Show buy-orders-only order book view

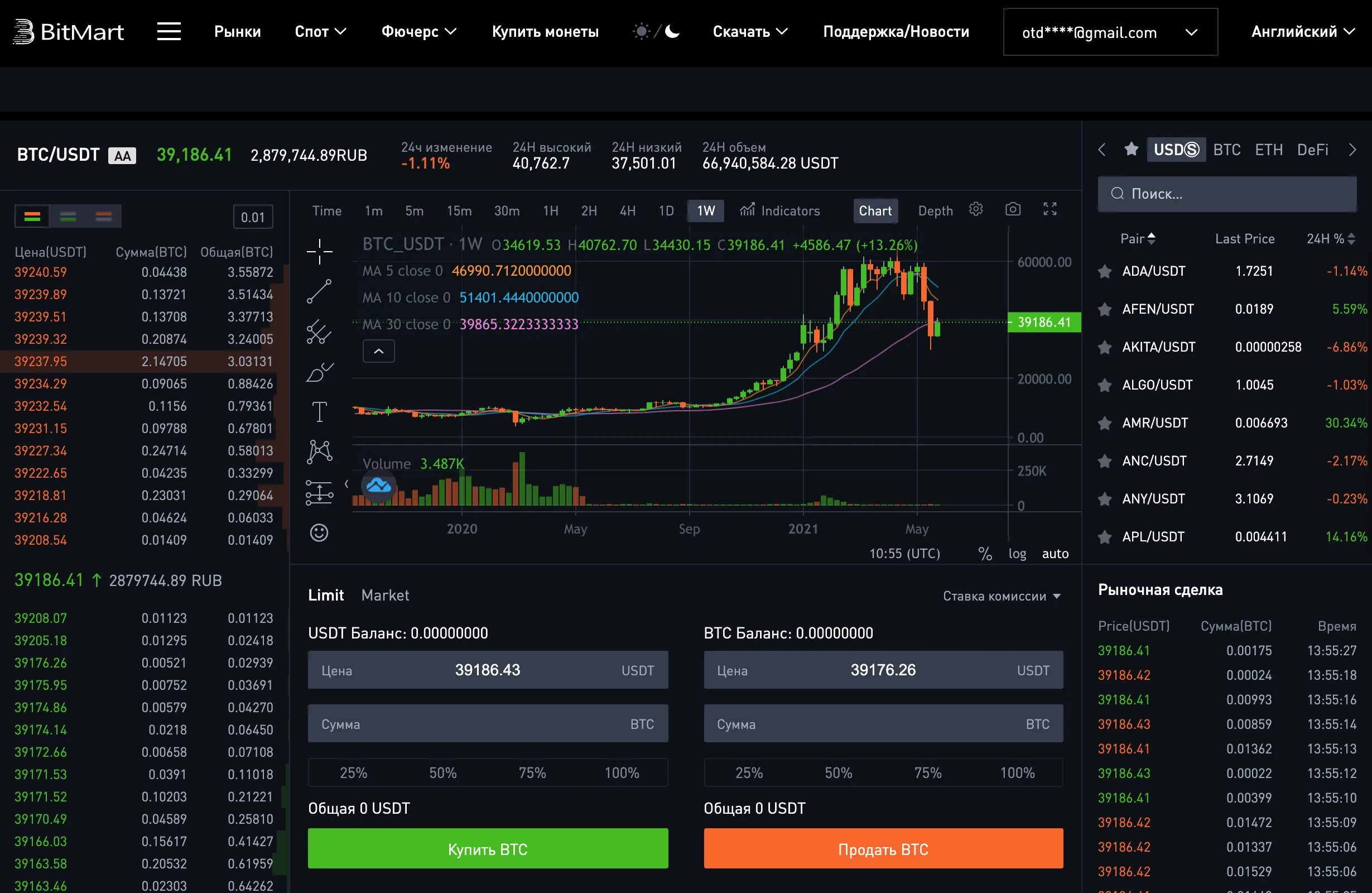pyautogui.click(x=68, y=217)
